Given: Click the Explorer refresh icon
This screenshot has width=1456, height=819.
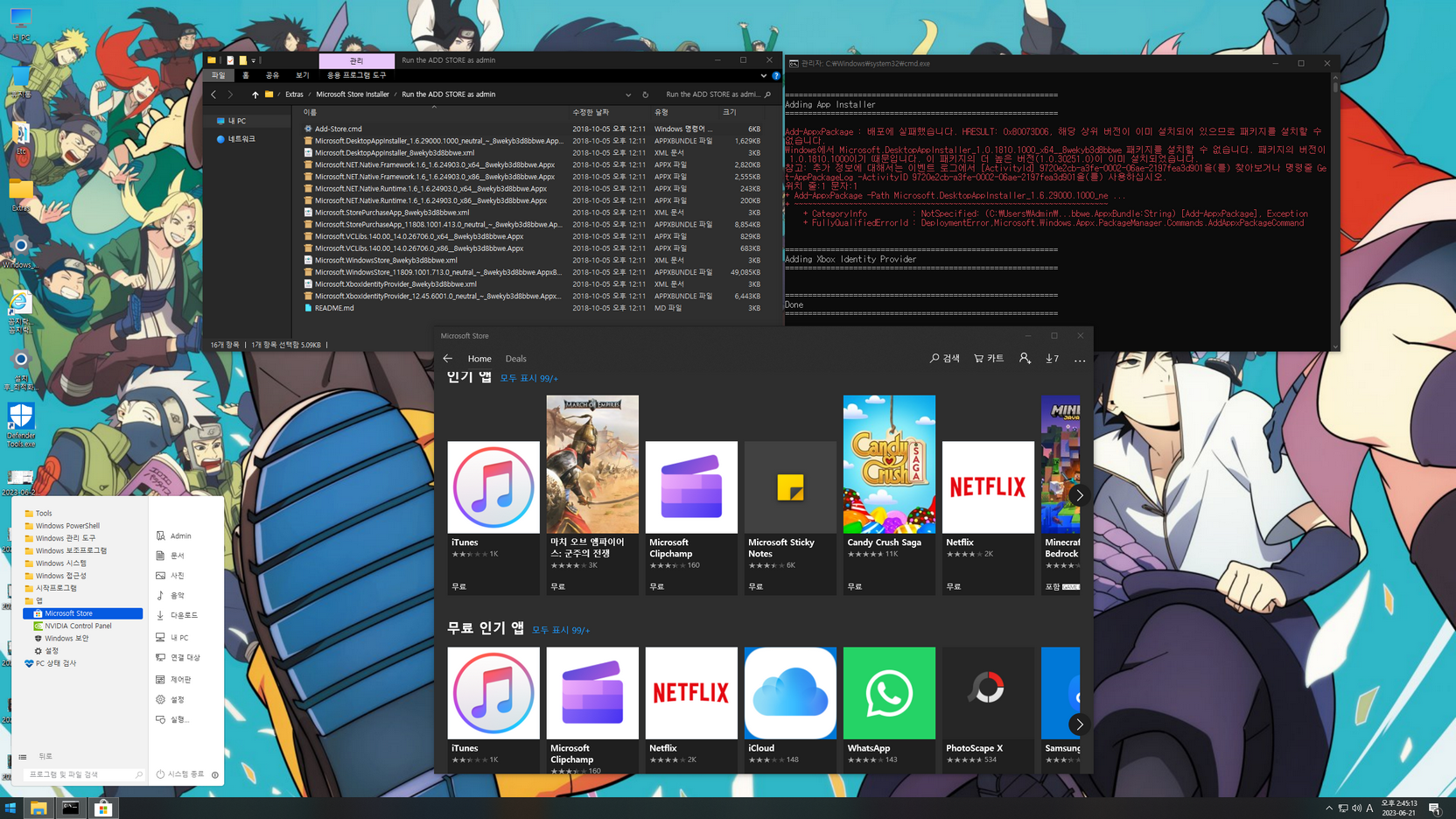Looking at the screenshot, I should click(646, 94).
